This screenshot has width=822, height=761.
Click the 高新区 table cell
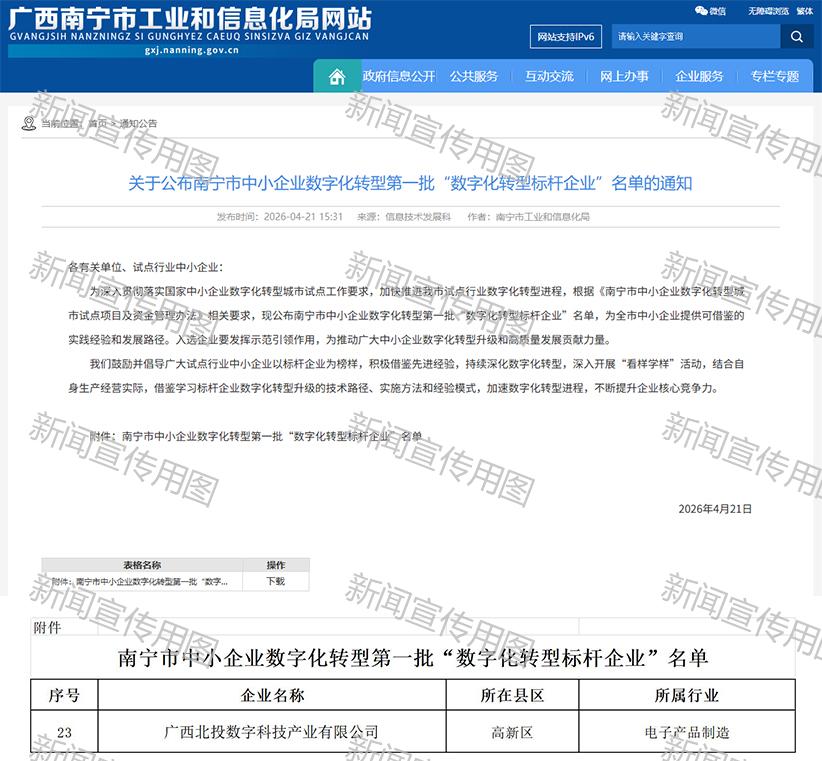point(512,732)
